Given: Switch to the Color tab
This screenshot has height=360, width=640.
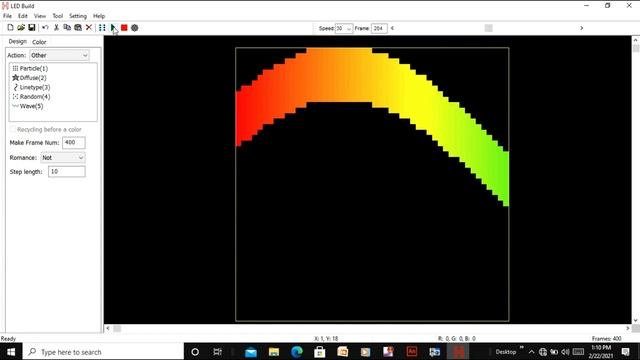Looking at the screenshot, I should pyautogui.click(x=39, y=42).
